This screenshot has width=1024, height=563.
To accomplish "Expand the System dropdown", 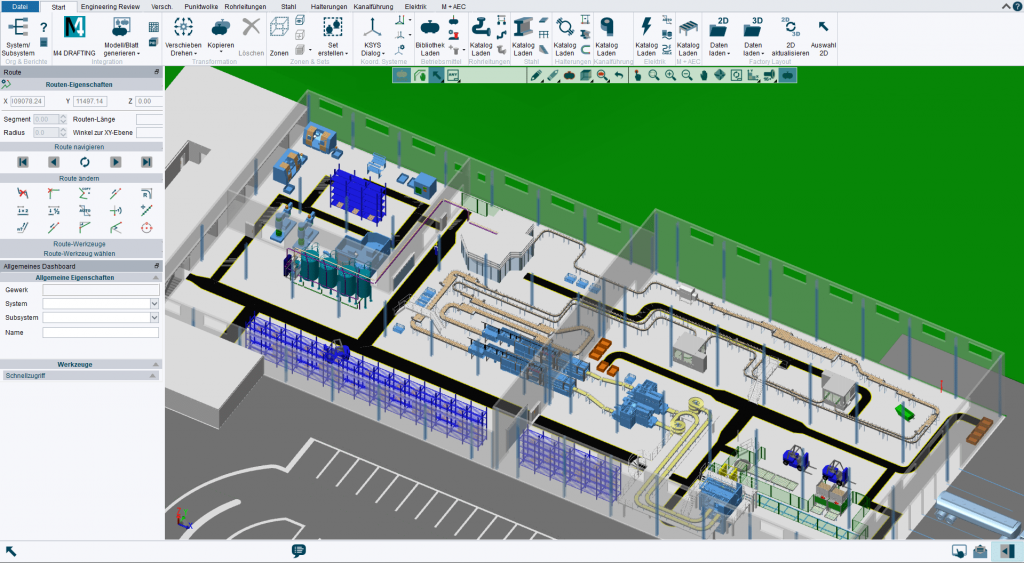I will [154, 304].
